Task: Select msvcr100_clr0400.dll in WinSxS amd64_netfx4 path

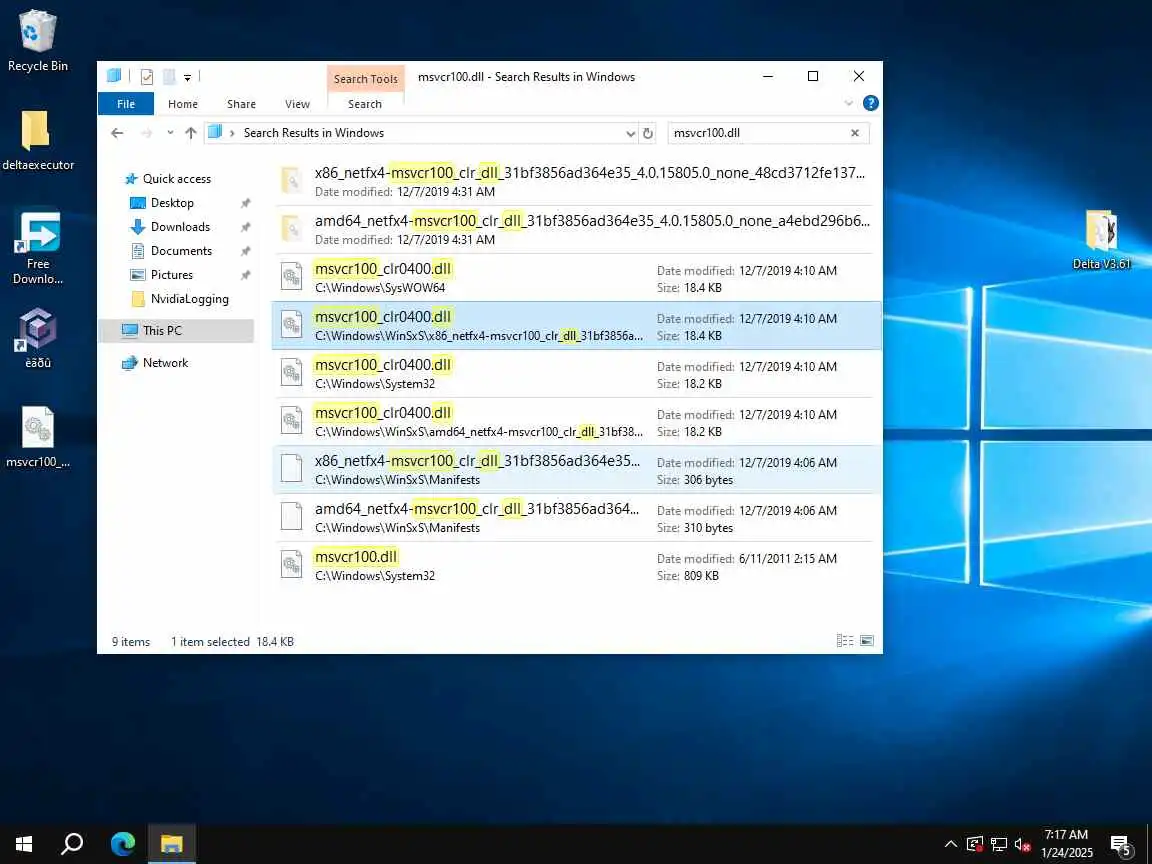Action: 577,422
